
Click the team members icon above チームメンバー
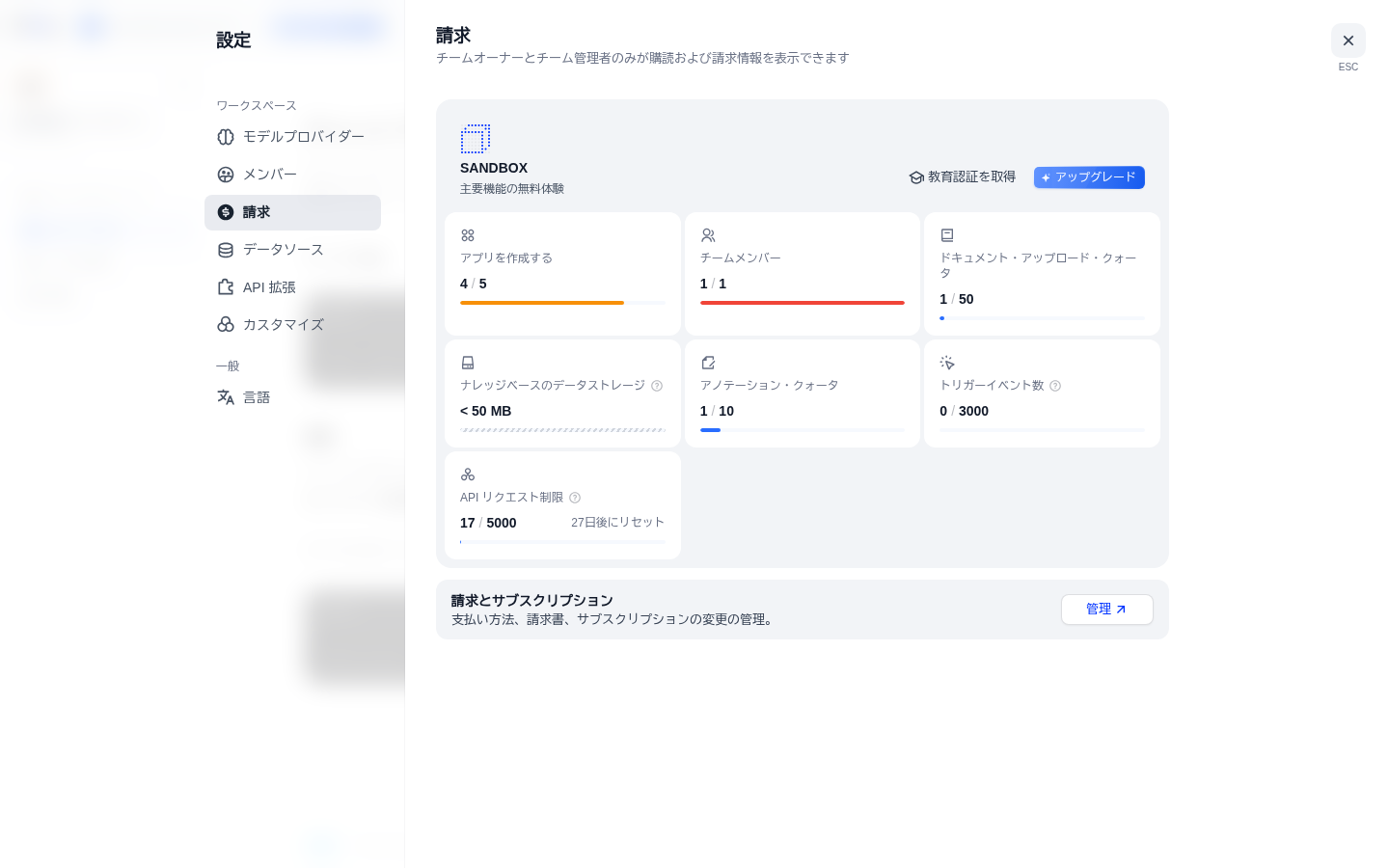(708, 235)
